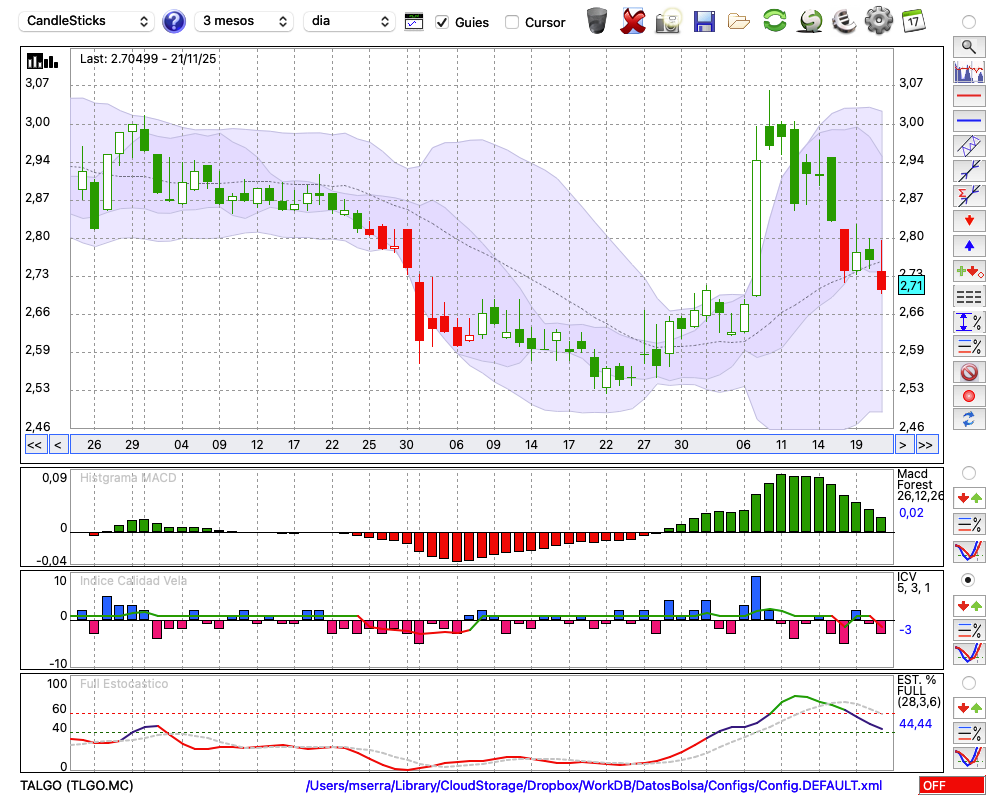1000x800 pixels.
Task: Uncheck the Guies checkbox
Action: point(442,22)
